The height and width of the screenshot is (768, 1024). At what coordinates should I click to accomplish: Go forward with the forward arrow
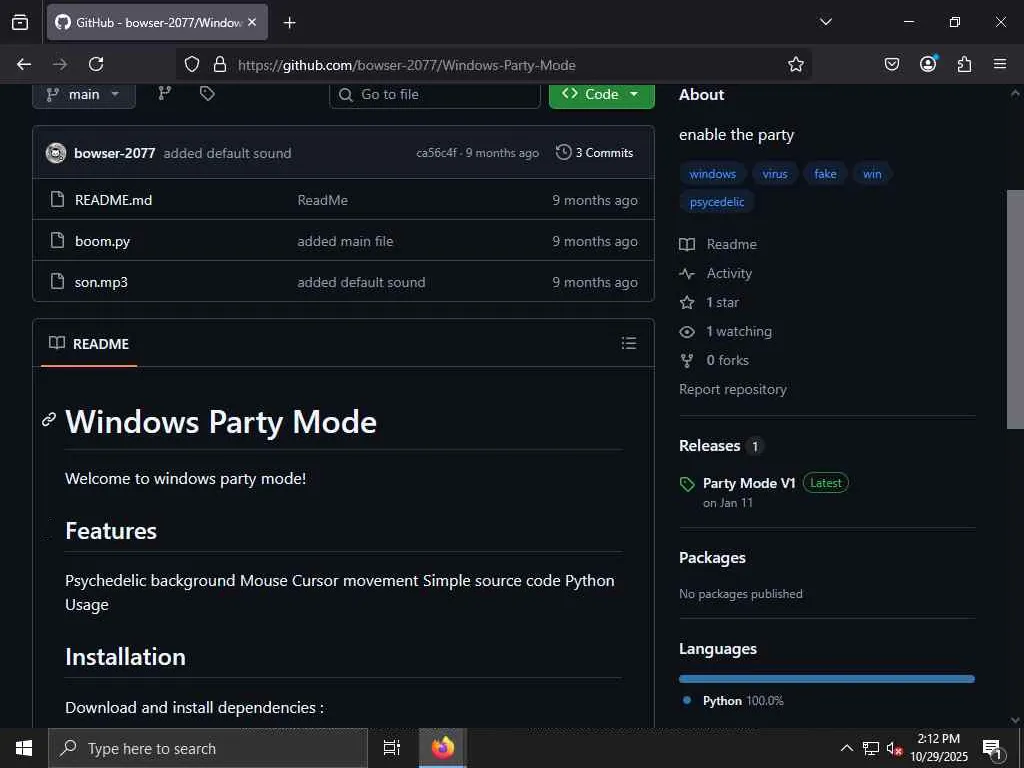[x=60, y=64]
